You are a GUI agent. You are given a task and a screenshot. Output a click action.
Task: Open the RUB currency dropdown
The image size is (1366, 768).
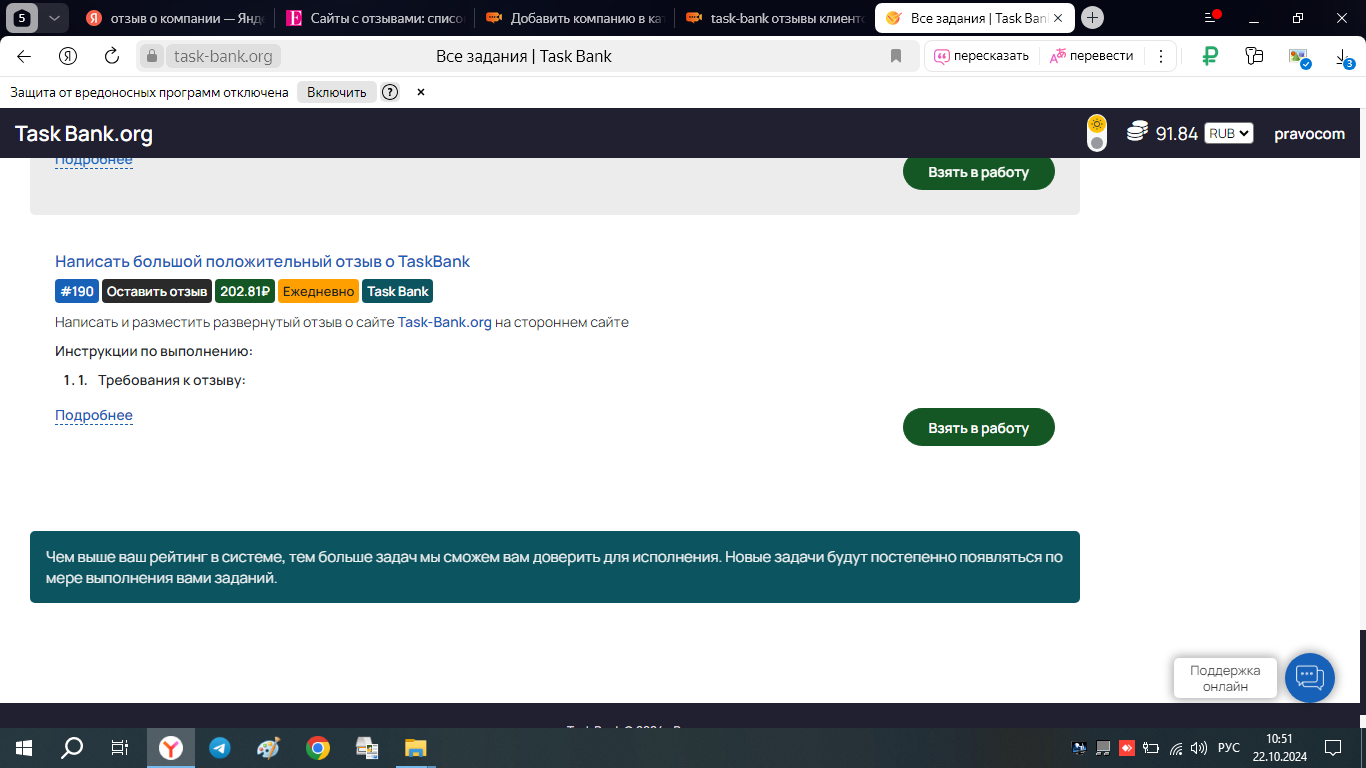click(1229, 133)
